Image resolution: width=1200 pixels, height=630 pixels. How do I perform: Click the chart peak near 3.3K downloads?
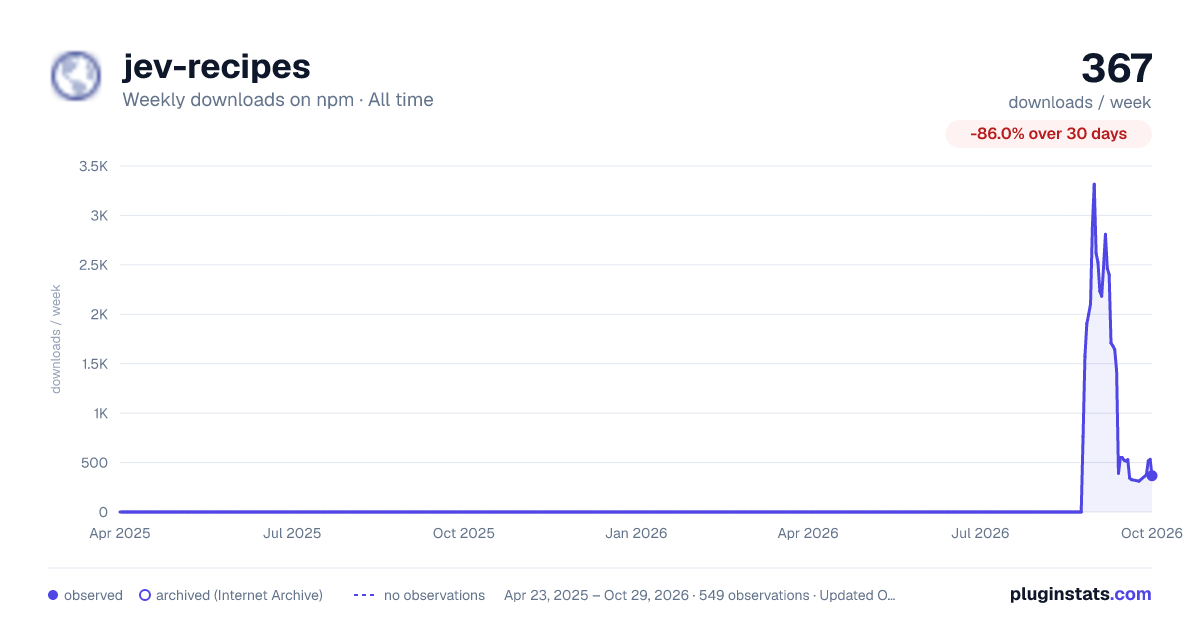coord(1094,185)
